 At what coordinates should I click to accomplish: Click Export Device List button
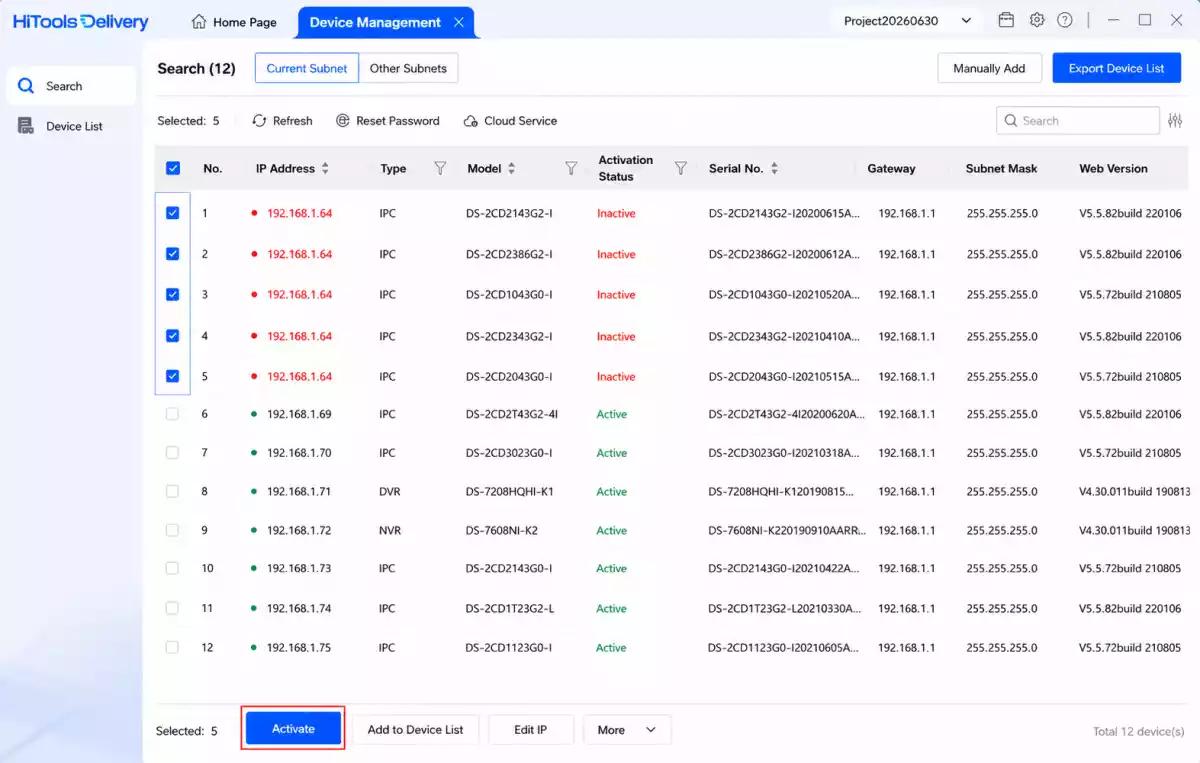(1116, 68)
